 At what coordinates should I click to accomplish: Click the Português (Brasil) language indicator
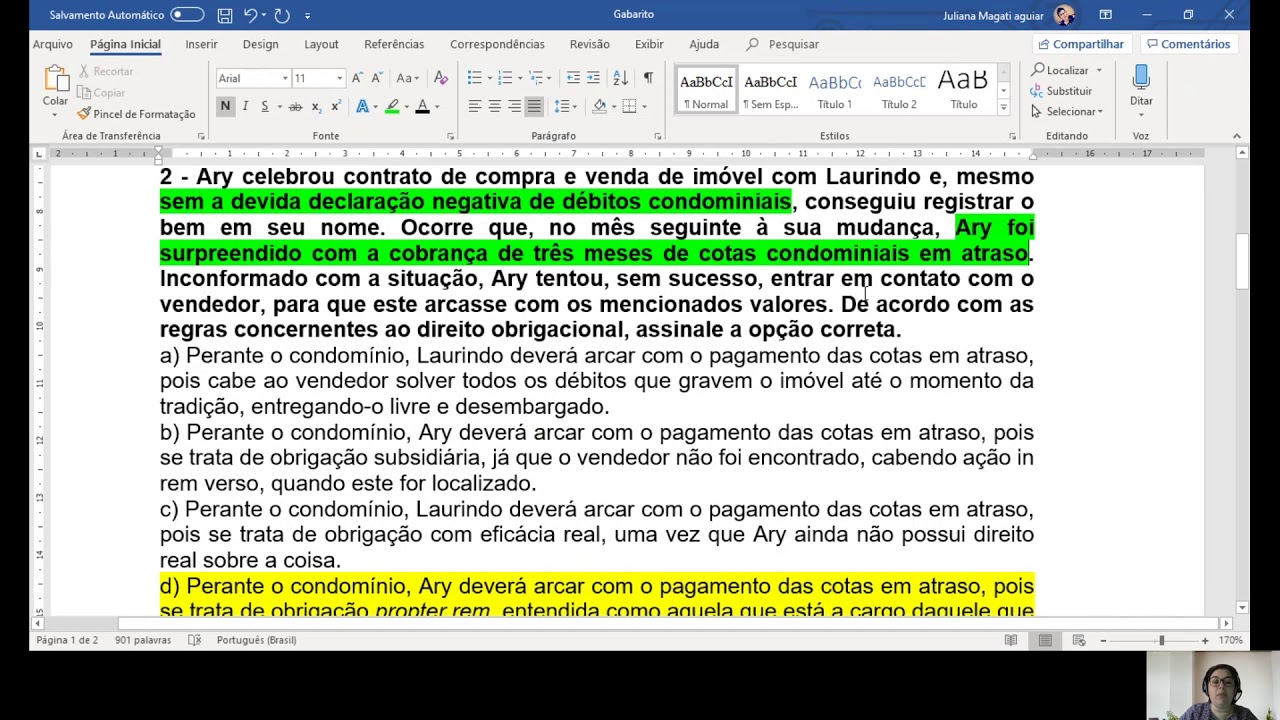point(256,640)
